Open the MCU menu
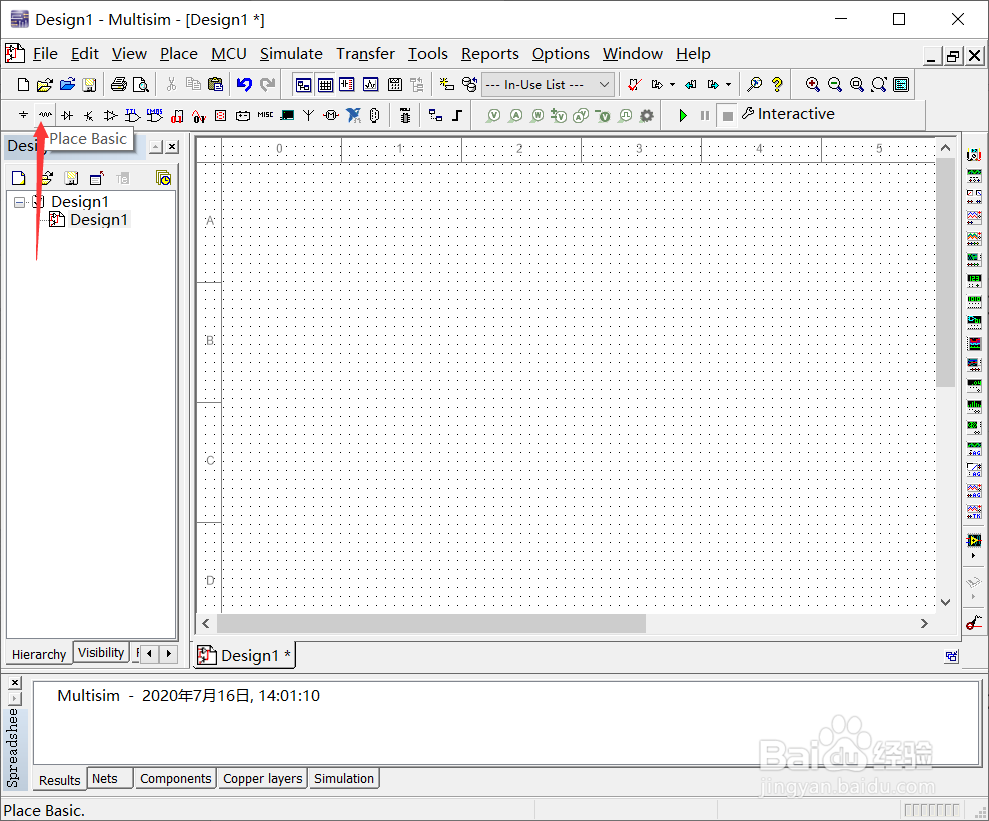This screenshot has height=821, width=989. click(228, 54)
